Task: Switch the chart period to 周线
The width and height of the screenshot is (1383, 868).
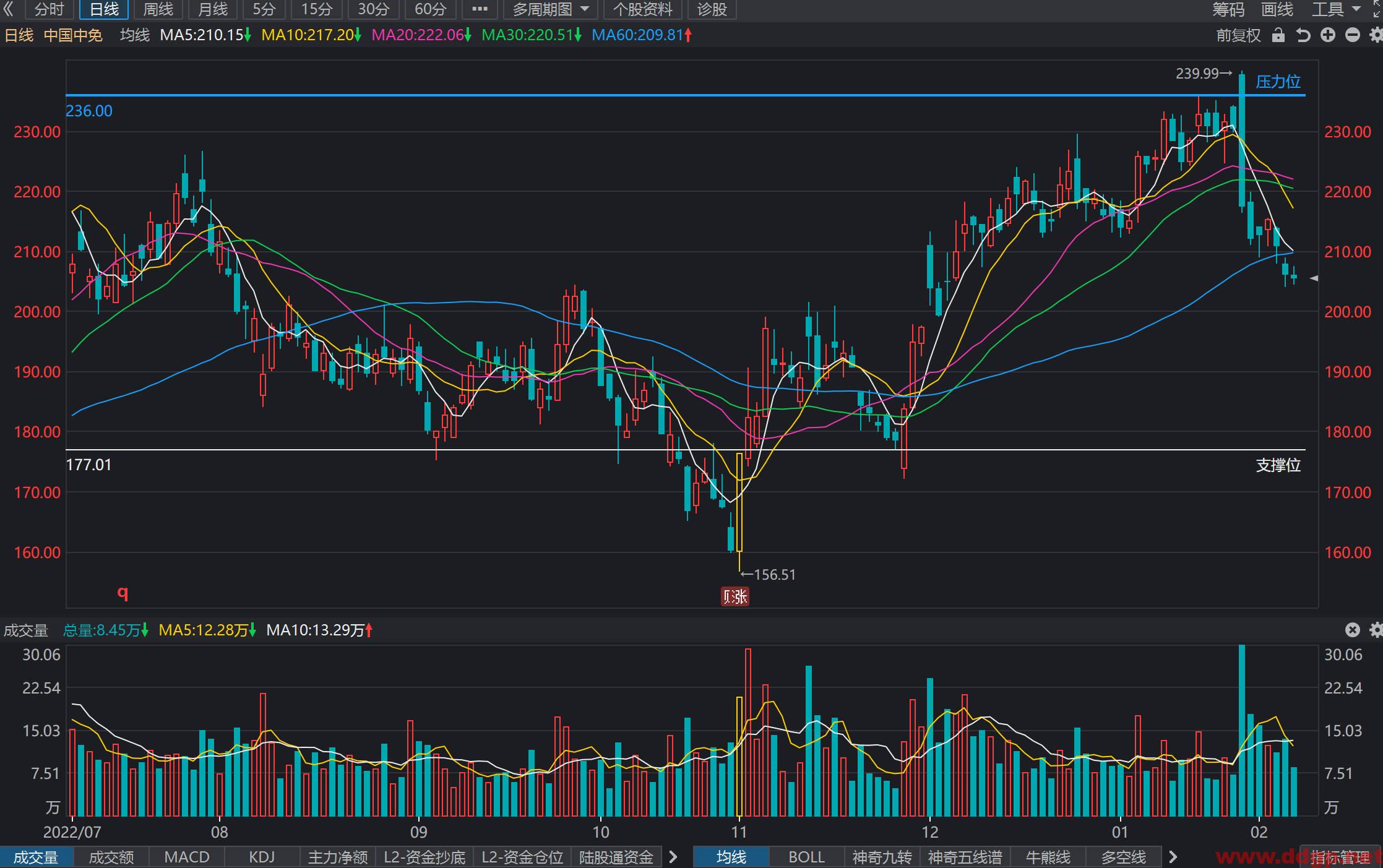Action: (158, 9)
